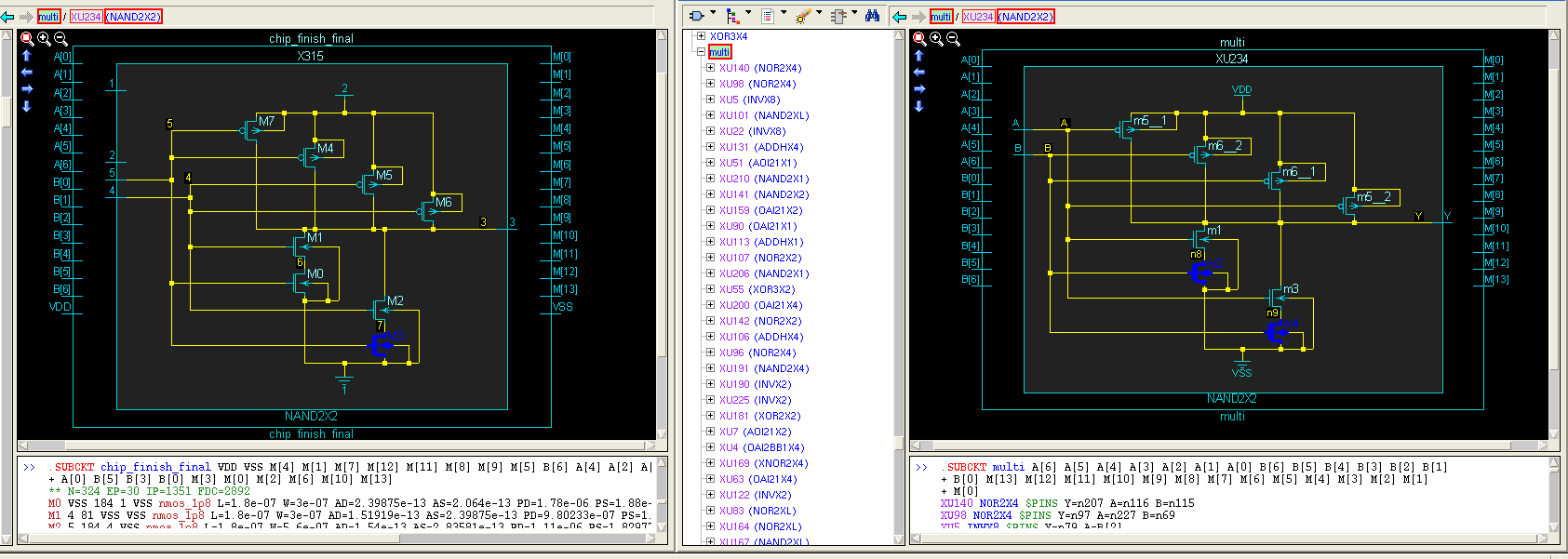Screen dimensions: 1568x559
Task: Pan left in the left schematic view
Action: click(x=27, y=72)
